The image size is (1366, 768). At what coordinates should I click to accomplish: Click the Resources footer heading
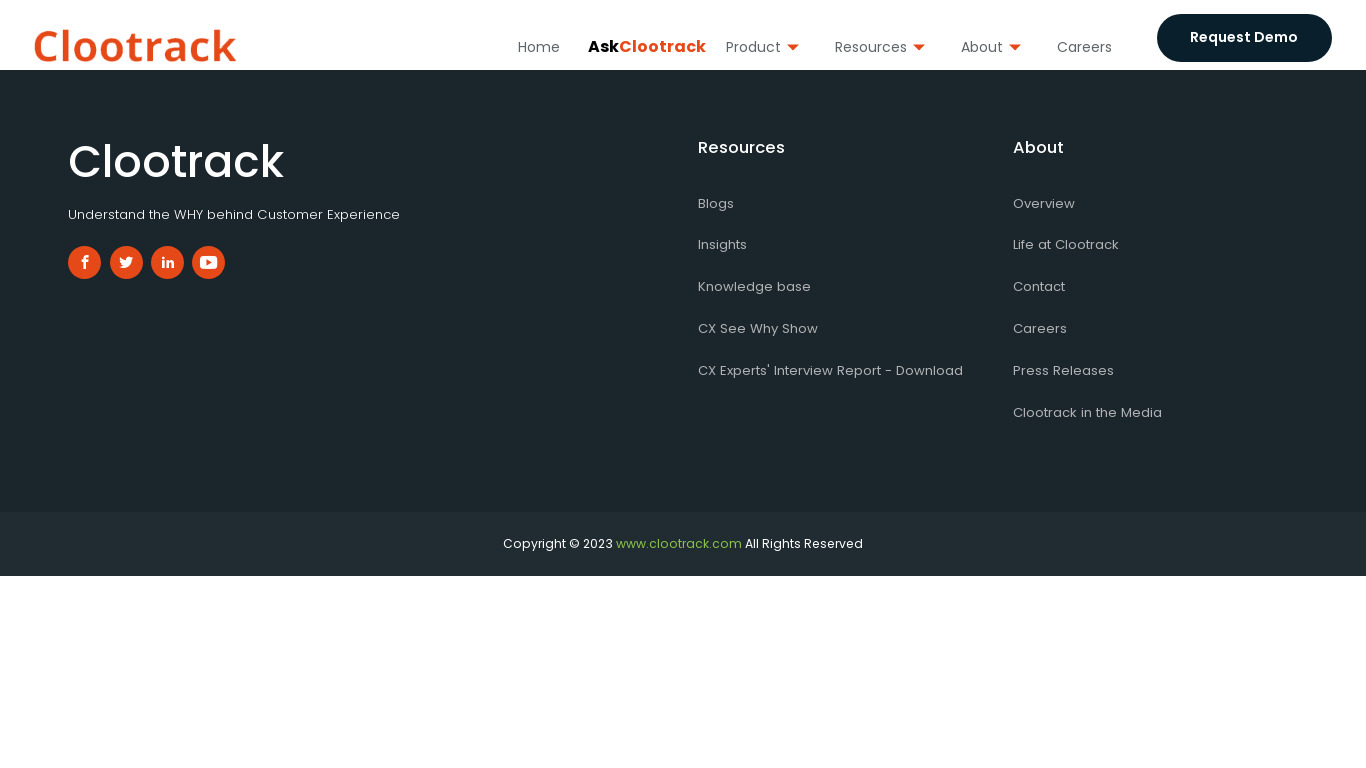click(x=741, y=148)
